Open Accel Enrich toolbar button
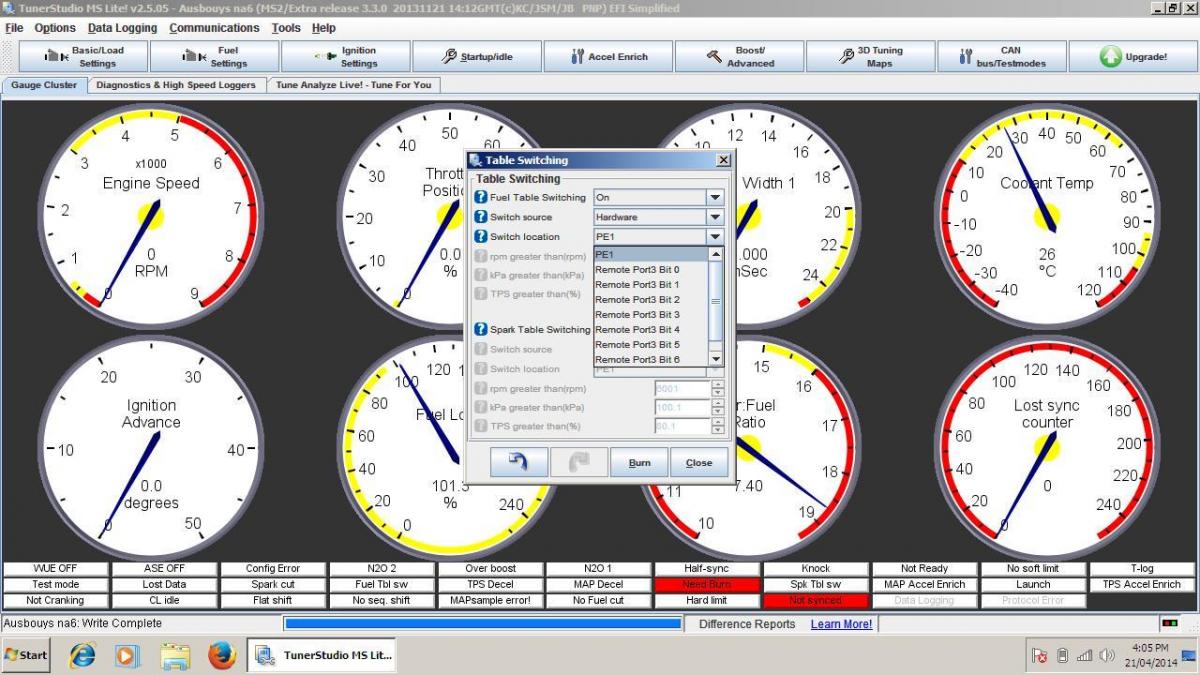This screenshot has width=1200, height=675. 608,57
